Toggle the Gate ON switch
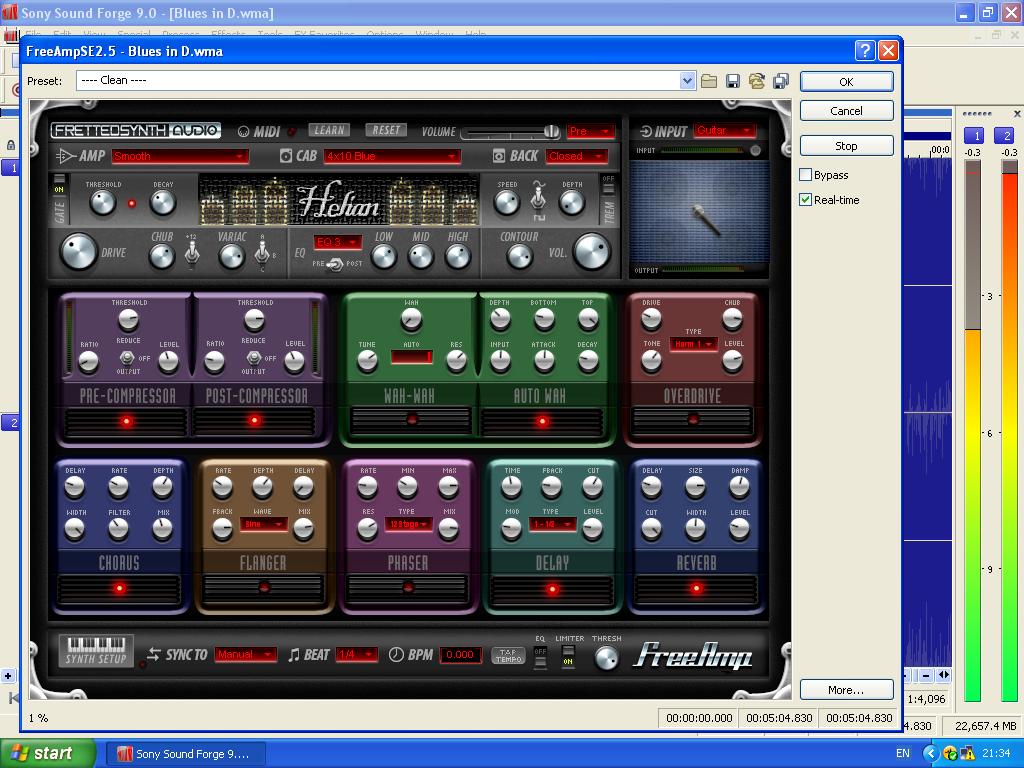Viewport: 1024px width, 768px height. point(59,187)
